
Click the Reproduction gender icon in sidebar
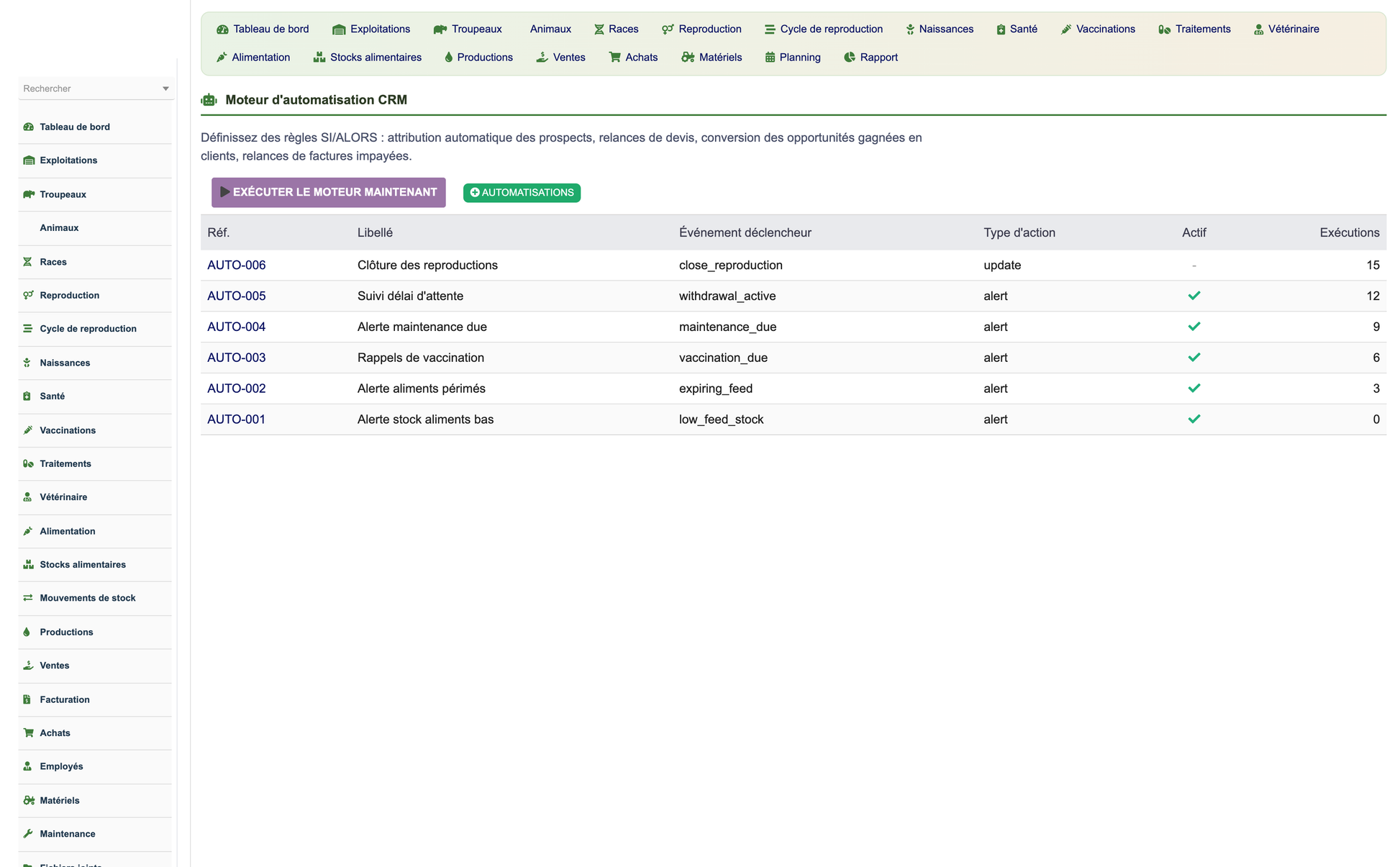point(28,295)
